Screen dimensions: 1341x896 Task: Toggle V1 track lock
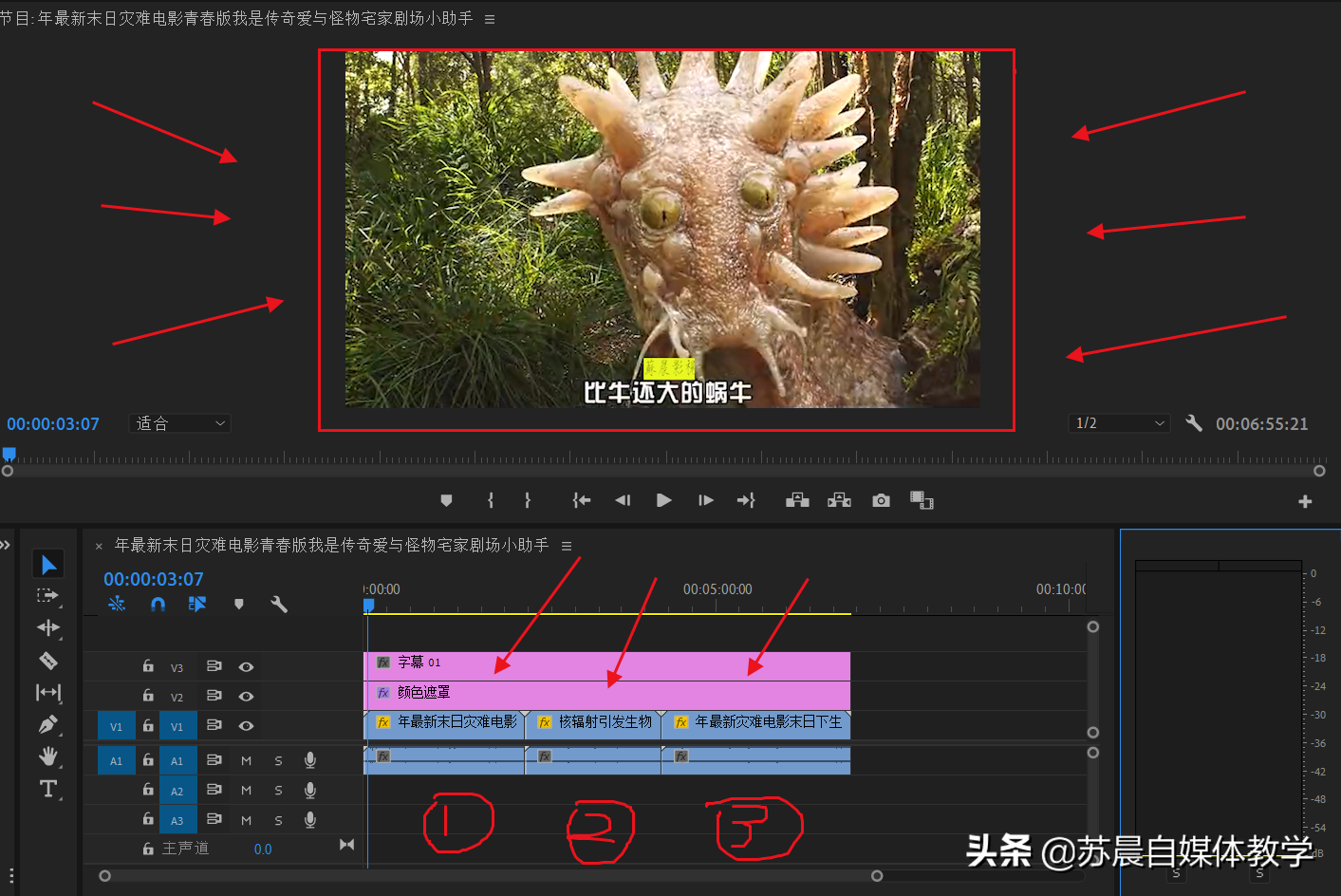pos(148,725)
